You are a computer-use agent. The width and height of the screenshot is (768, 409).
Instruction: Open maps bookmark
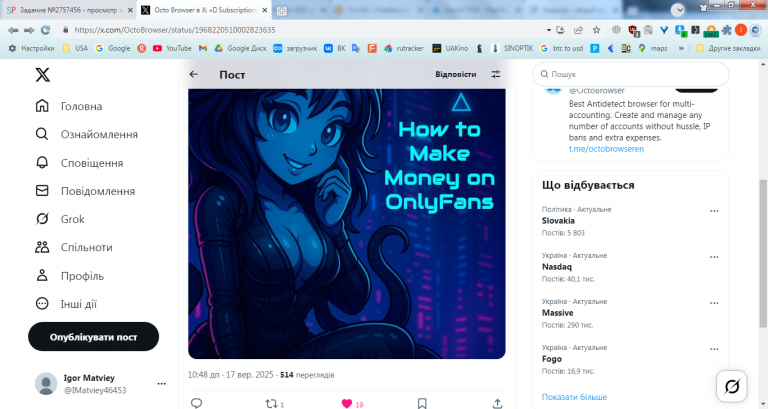point(653,48)
